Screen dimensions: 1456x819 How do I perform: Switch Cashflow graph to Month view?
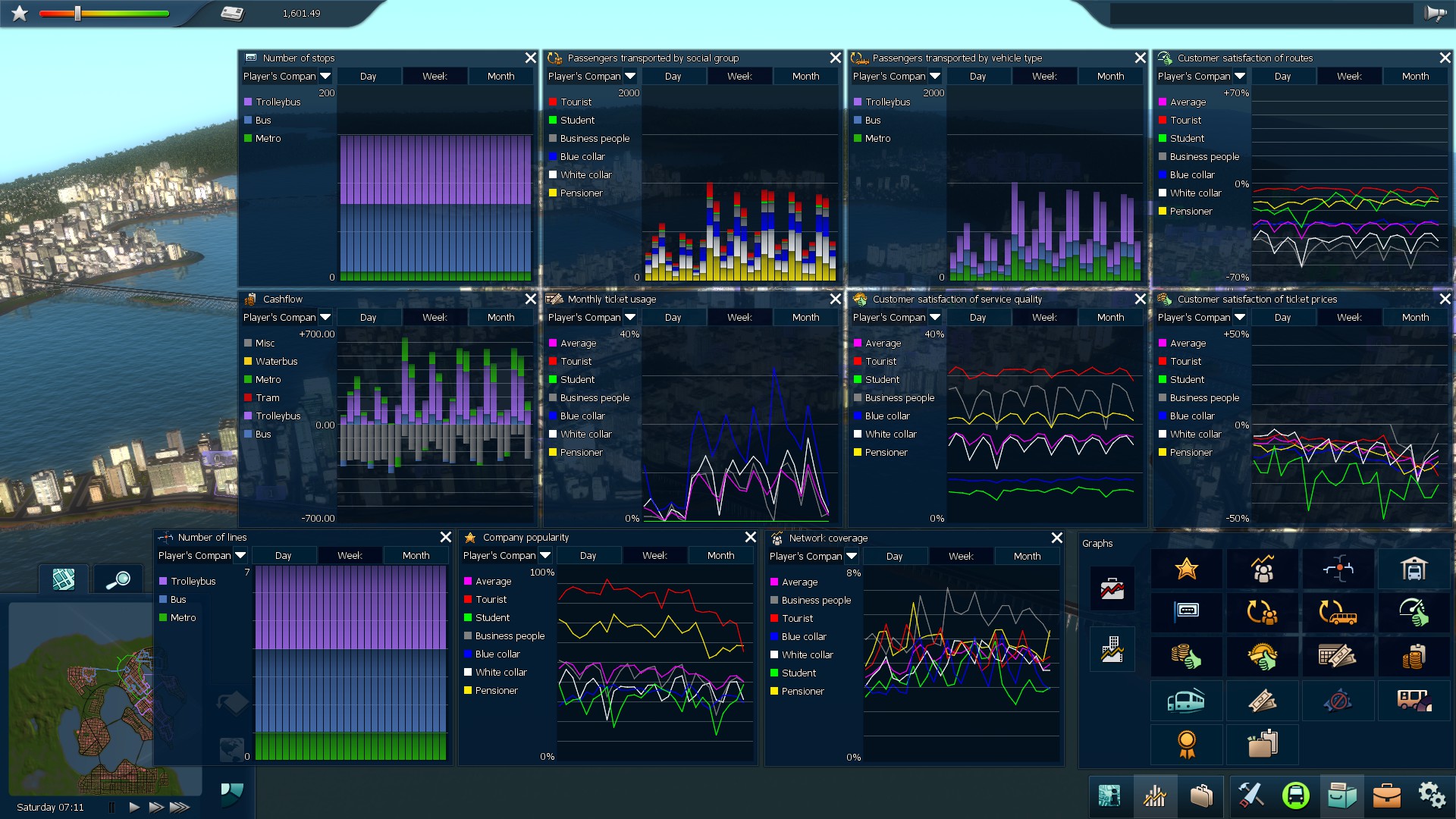tap(500, 317)
